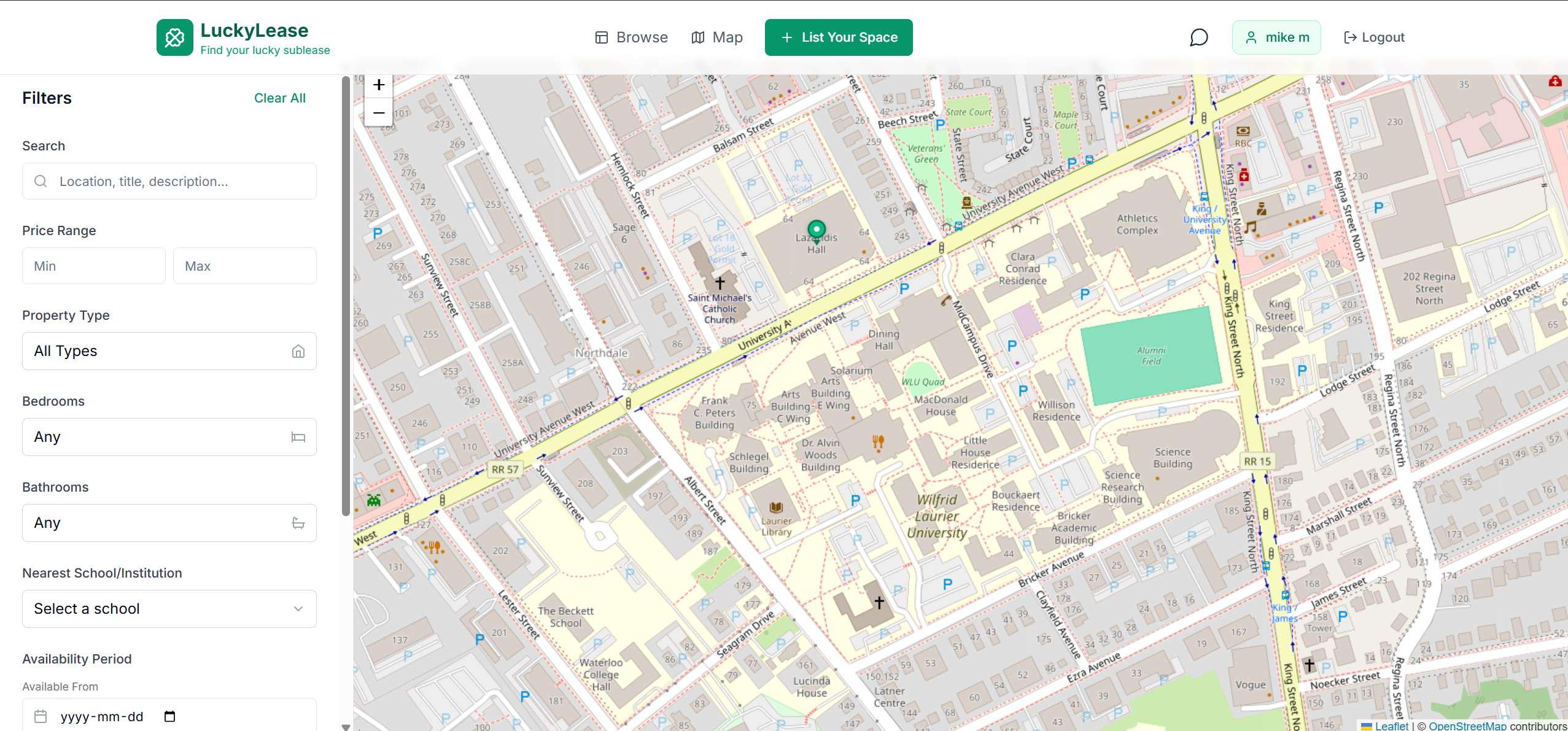The height and width of the screenshot is (731, 1568).
Task: Click the map zoom in plus button
Action: tap(379, 85)
